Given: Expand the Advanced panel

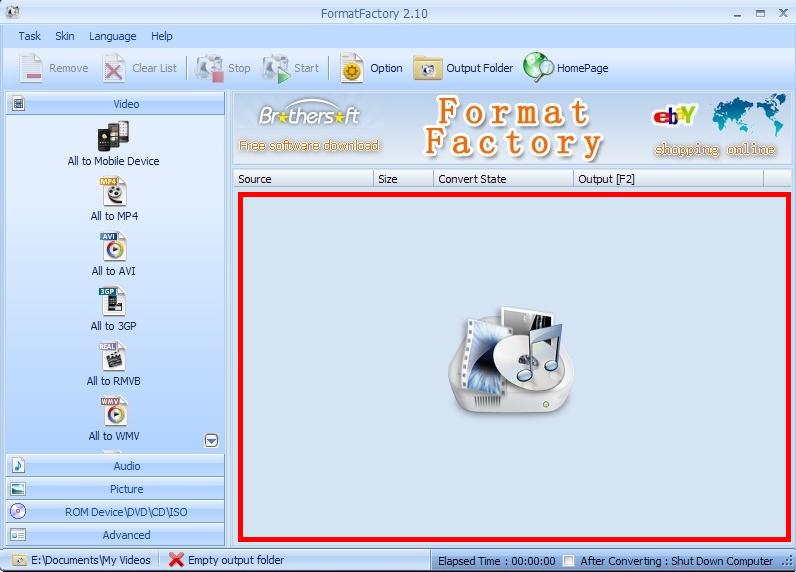Looking at the screenshot, I should coord(115,535).
